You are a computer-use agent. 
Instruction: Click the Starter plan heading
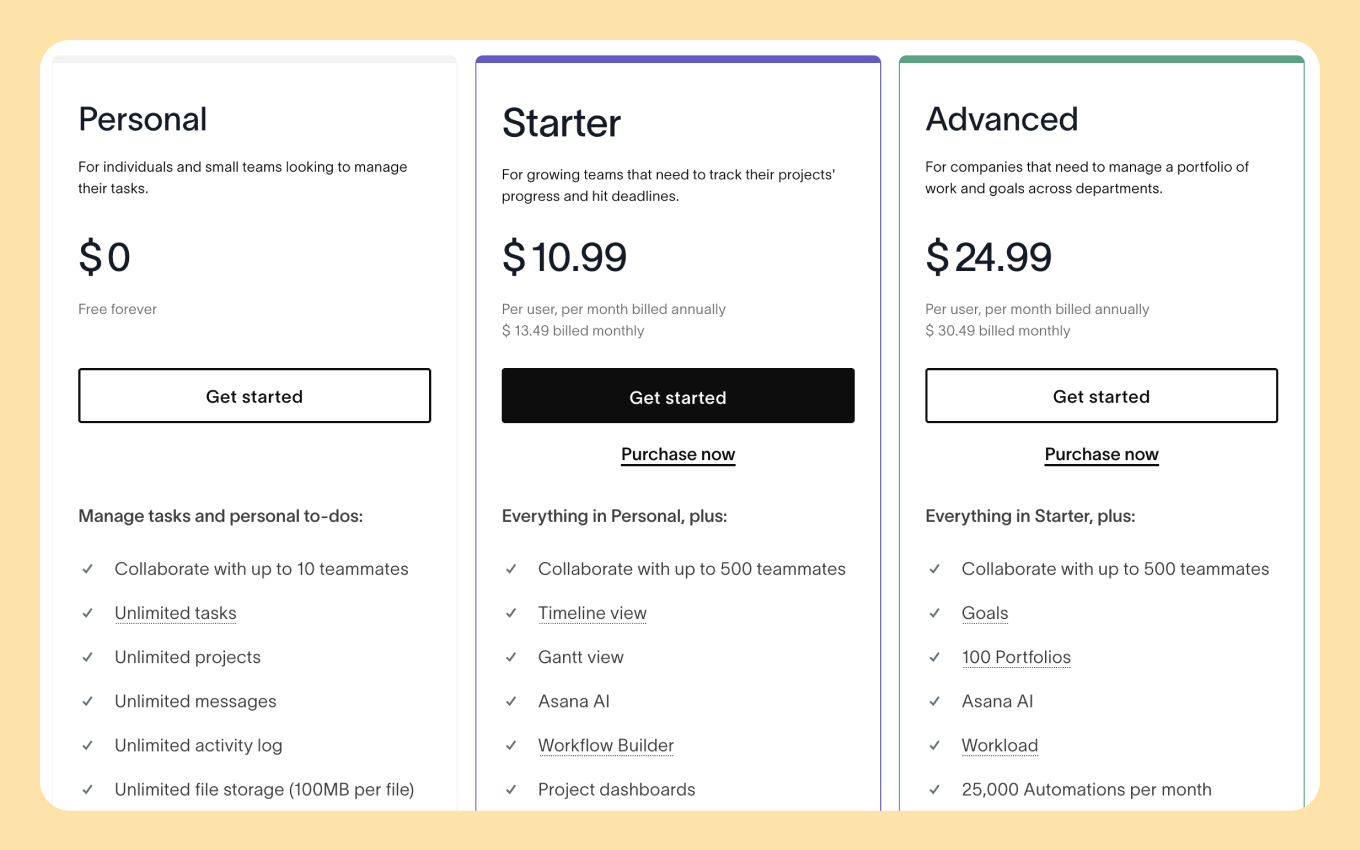tap(561, 123)
